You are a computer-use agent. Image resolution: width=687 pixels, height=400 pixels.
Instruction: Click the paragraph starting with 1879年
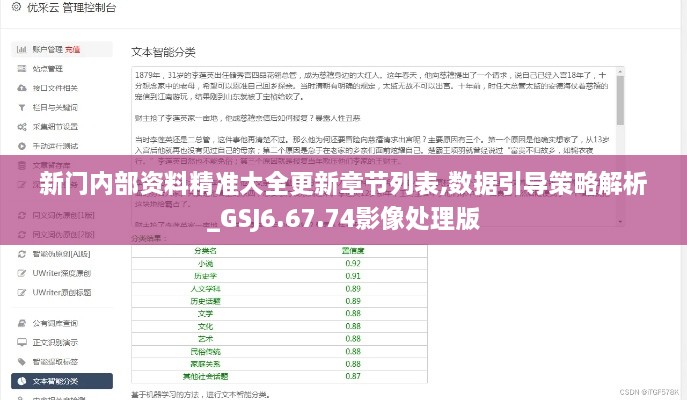point(371,86)
